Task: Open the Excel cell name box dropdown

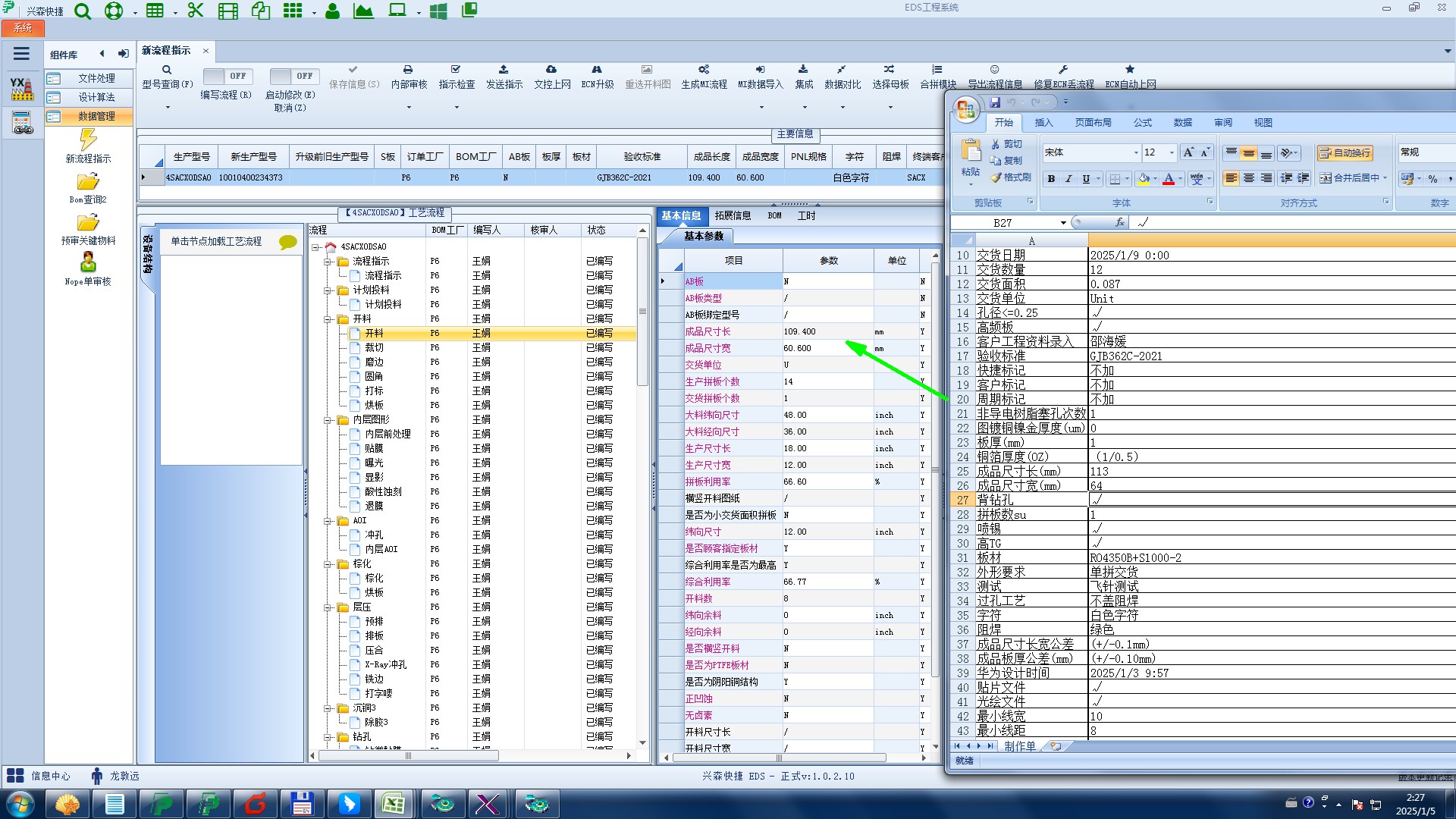Action: point(1063,223)
